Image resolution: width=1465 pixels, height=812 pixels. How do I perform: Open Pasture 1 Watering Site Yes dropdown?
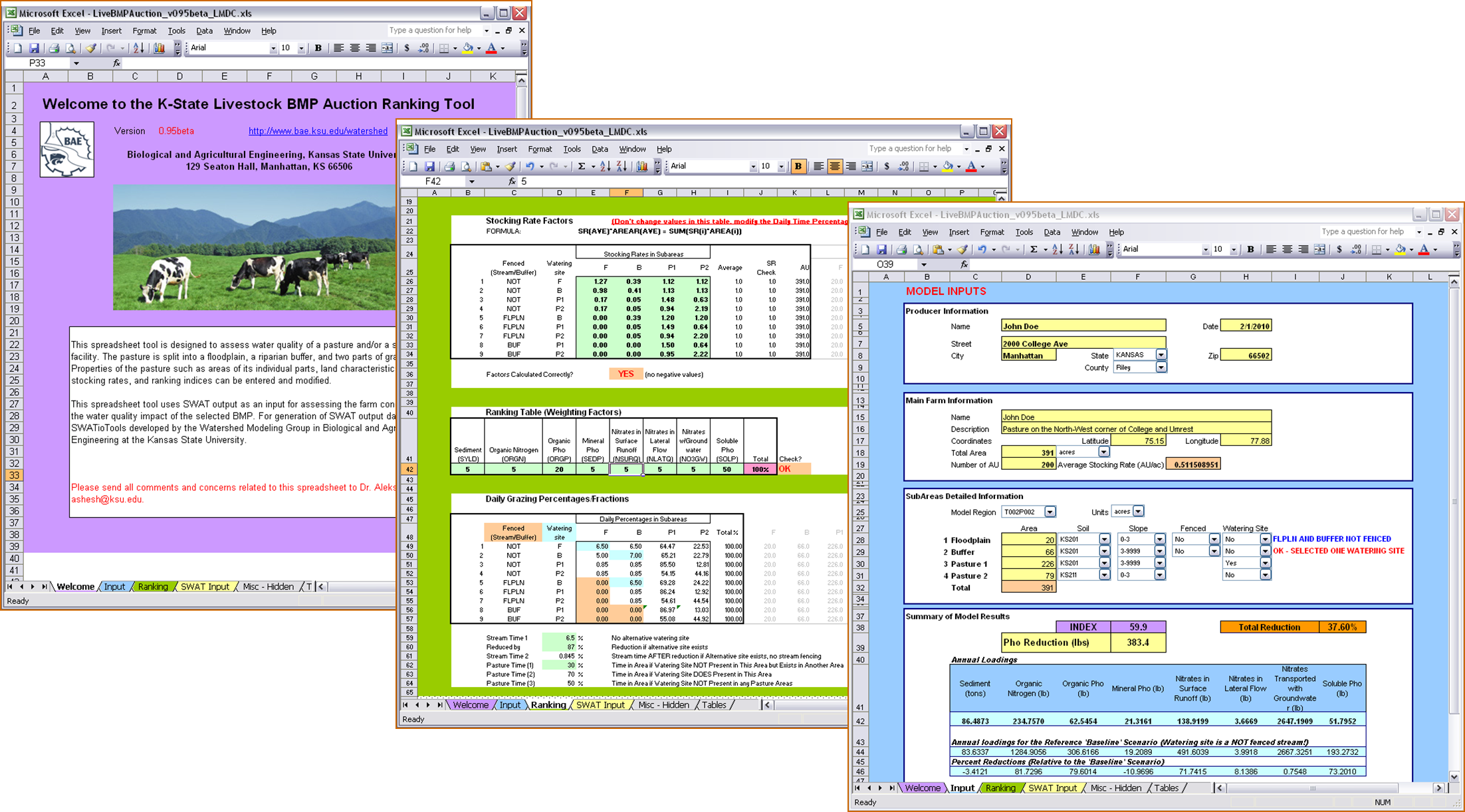[x=1265, y=563]
